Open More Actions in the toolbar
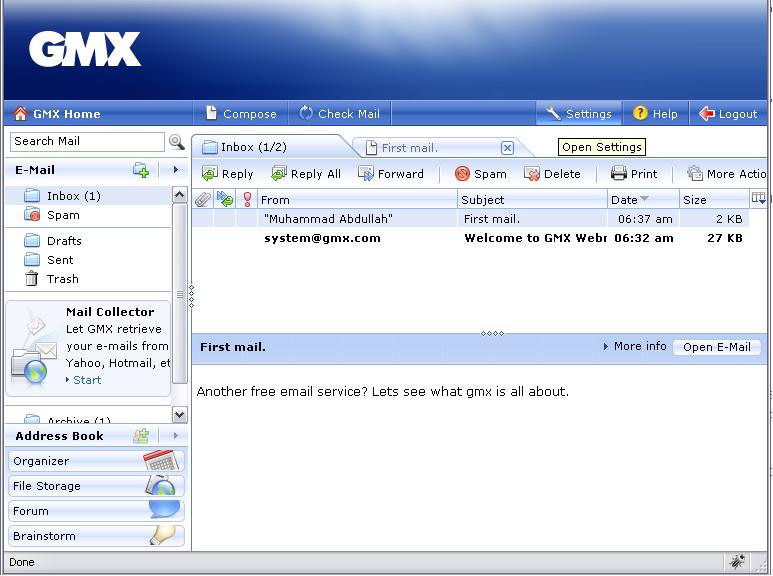Image resolution: width=773 pixels, height=576 pixels. point(727,174)
